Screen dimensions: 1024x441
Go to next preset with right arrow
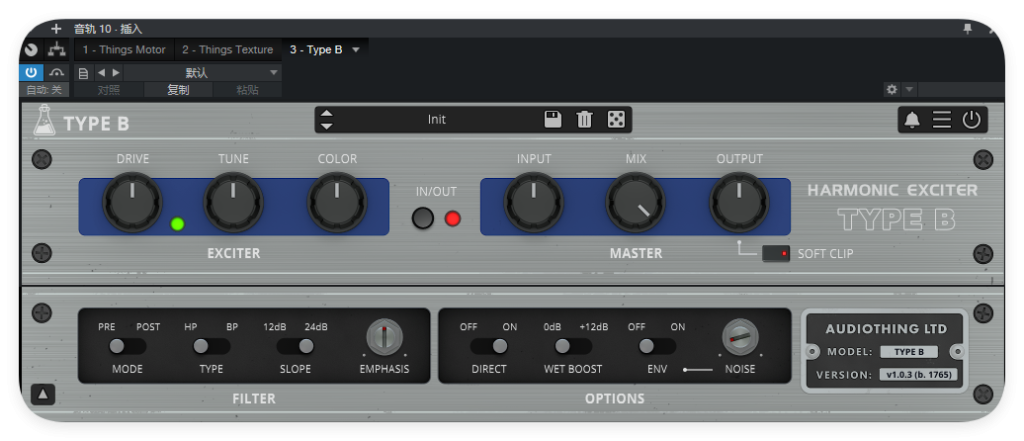(x=116, y=73)
